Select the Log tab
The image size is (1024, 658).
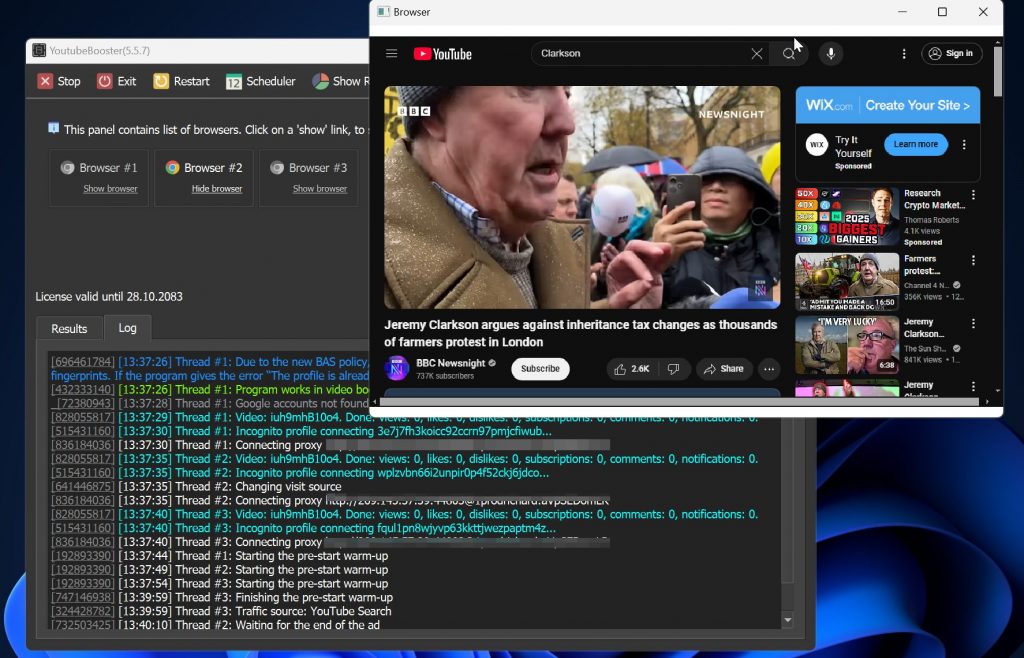coord(127,328)
